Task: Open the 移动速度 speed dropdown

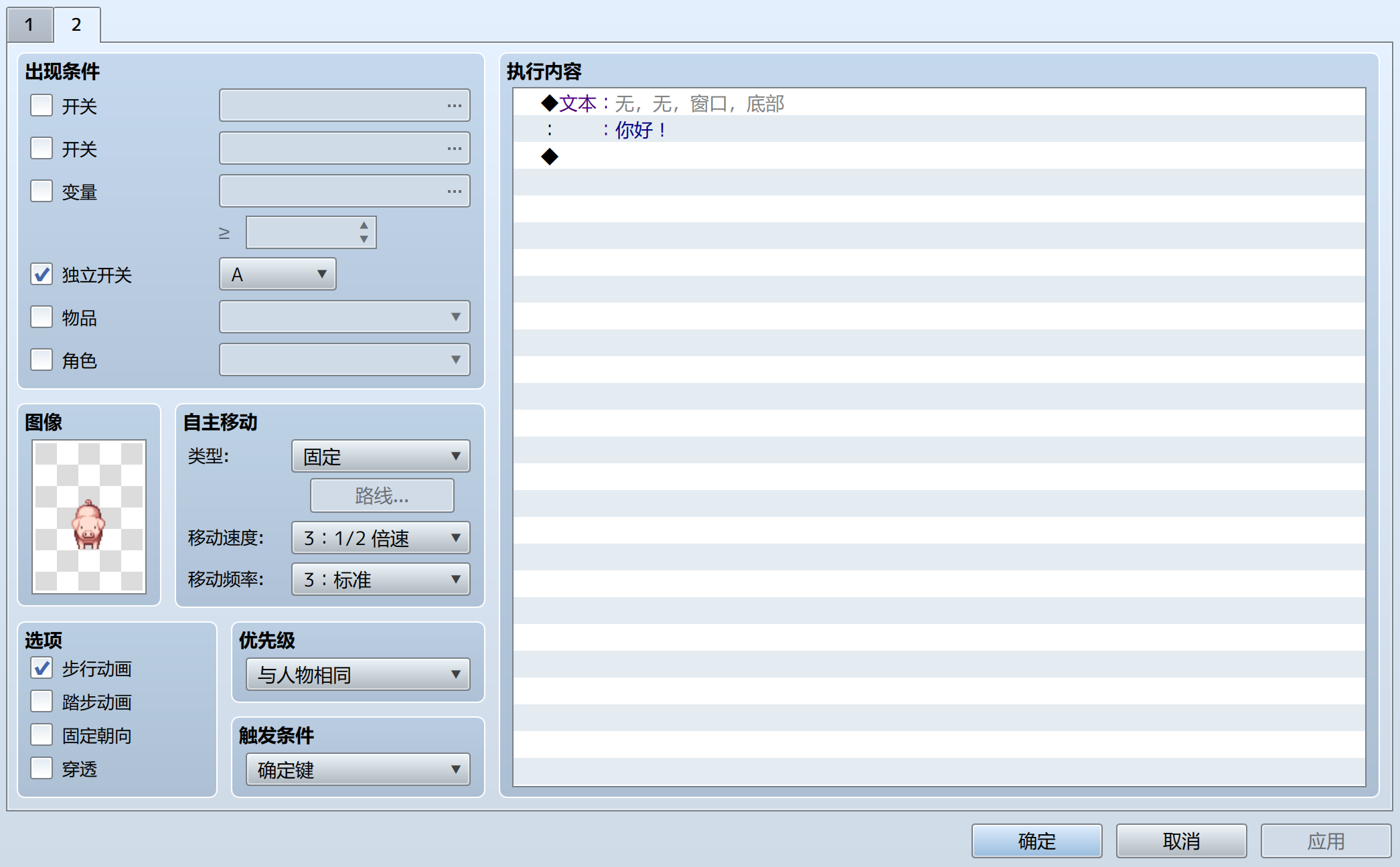Action: (x=380, y=538)
